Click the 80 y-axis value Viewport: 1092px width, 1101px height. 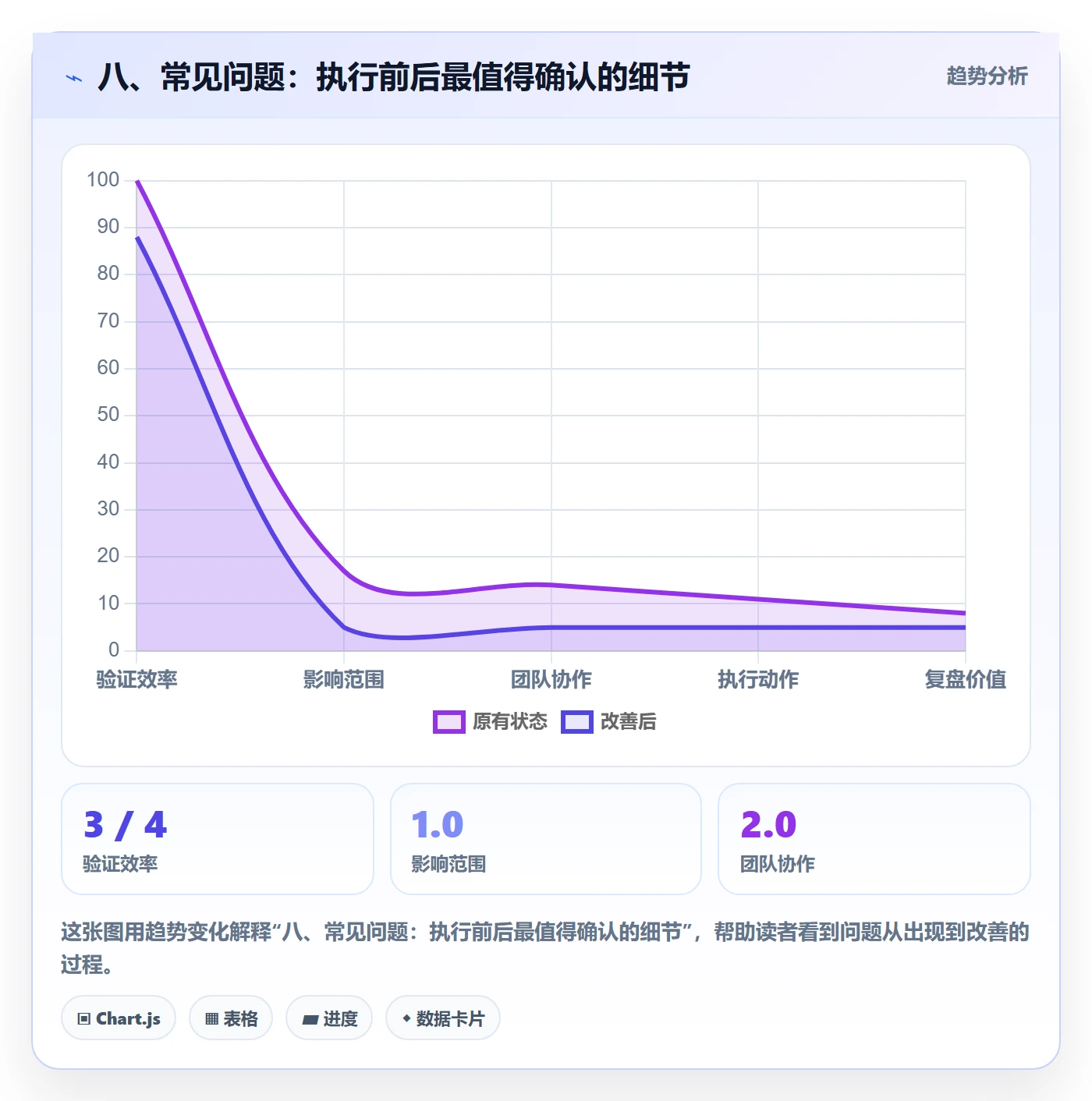pos(108,274)
